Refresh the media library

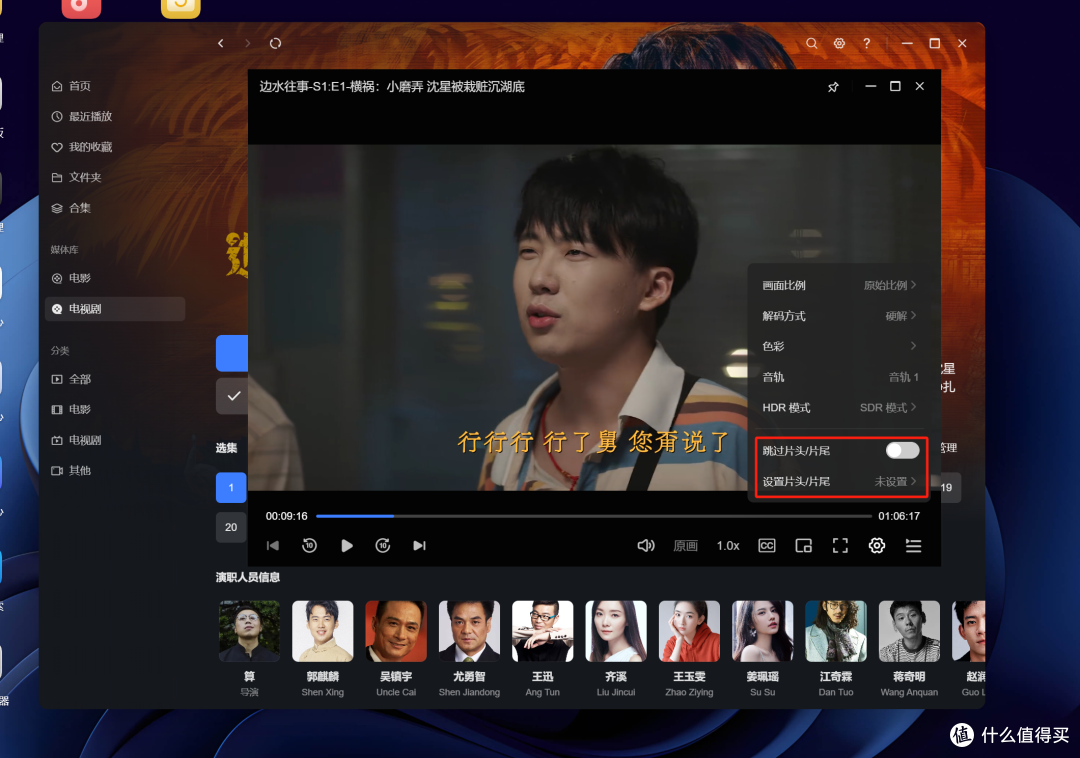(x=276, y=43)
